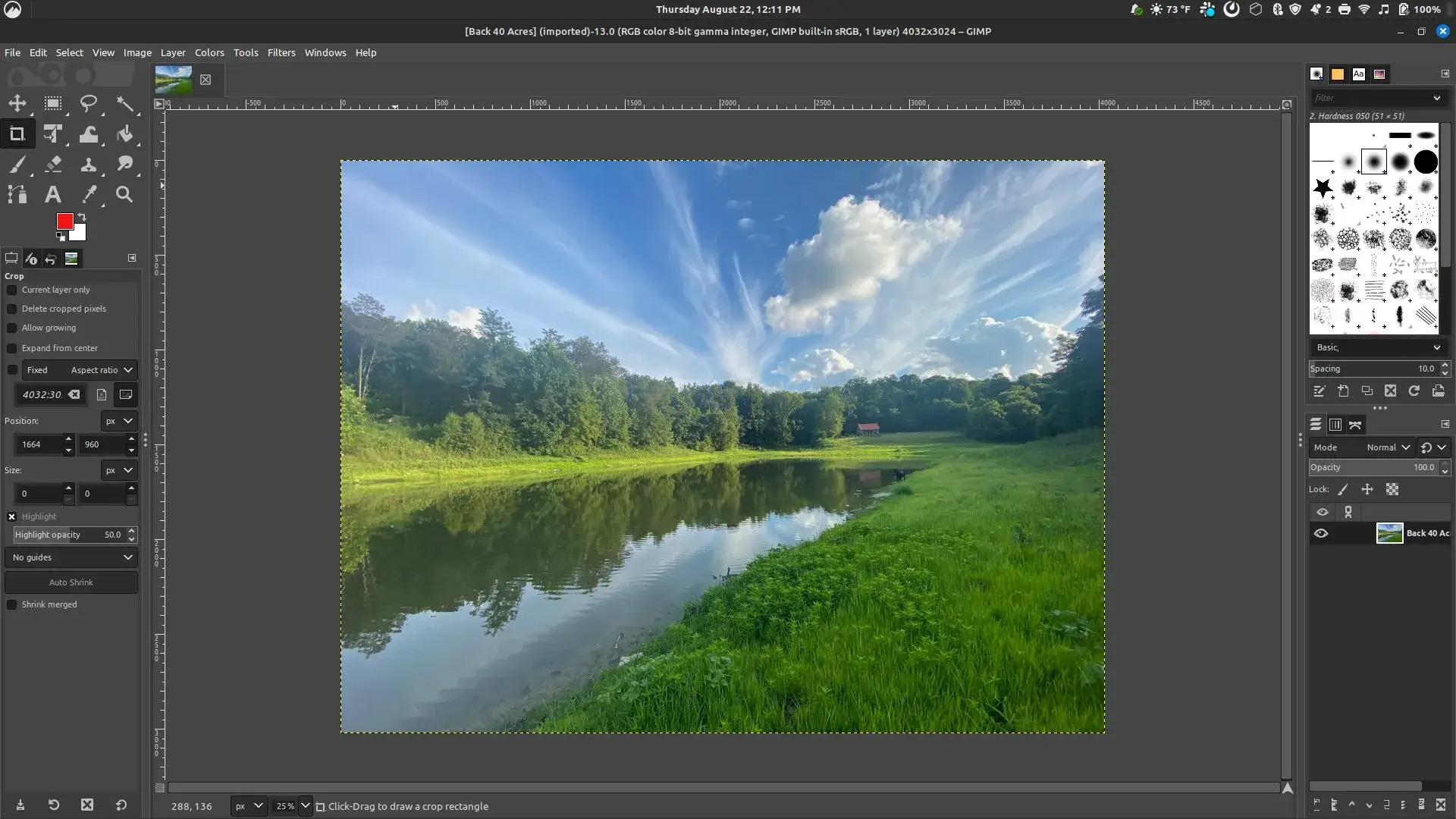Switch to the Patterns tab

pyautogui.click(x=1338, y=74)
